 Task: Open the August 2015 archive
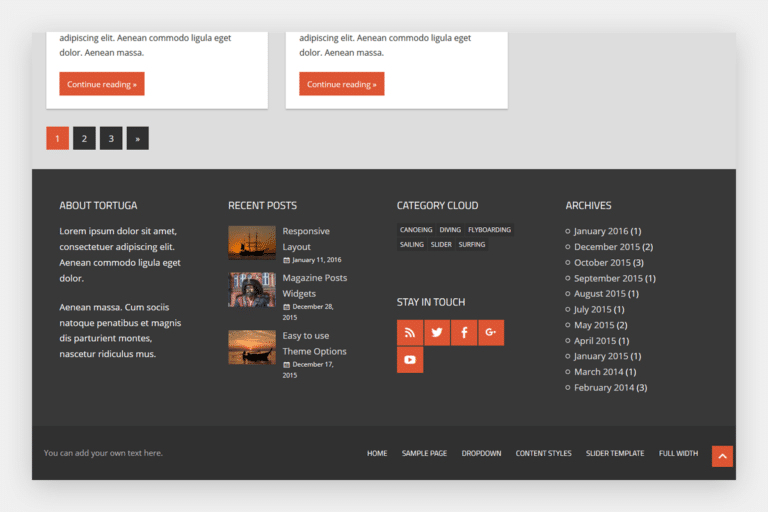(x=600, y=293)
